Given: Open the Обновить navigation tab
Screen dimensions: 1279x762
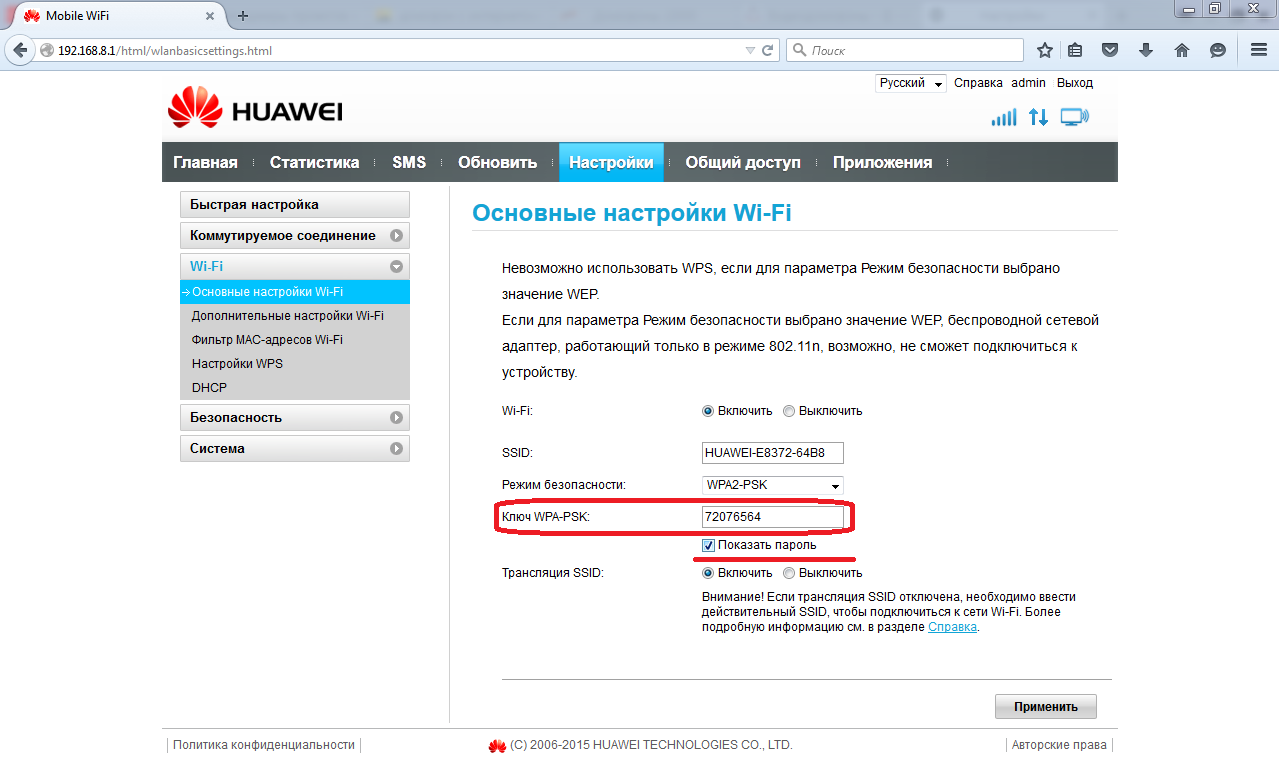Looking at the screenshot, I should pyautogui.click(x=497, y=162).
